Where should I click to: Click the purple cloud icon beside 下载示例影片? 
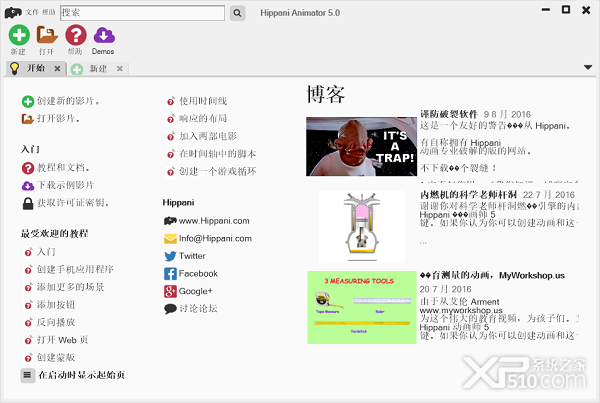[x=28, y=186]
